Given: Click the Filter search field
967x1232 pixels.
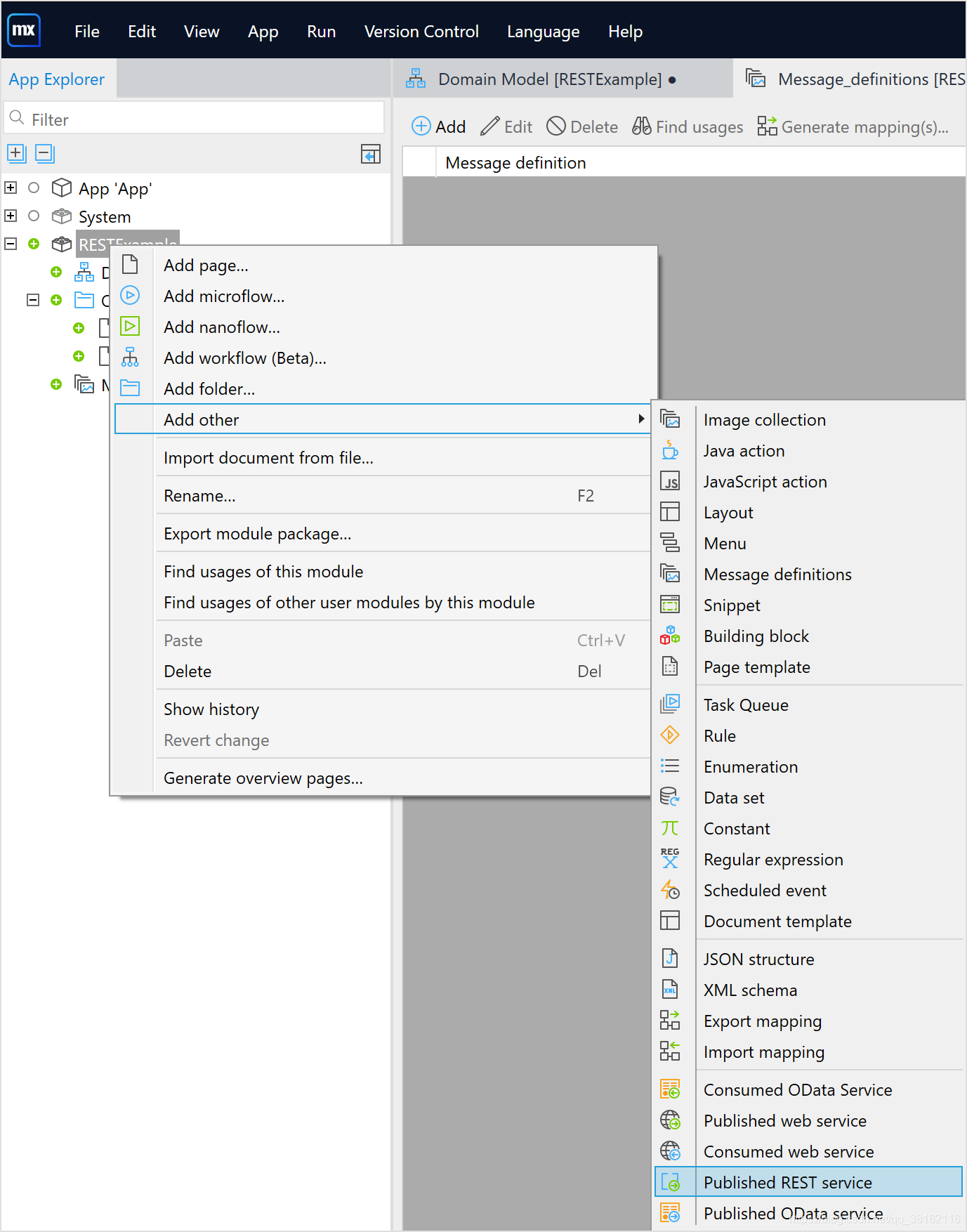Looking at the screenshot, I should point(195,119).
